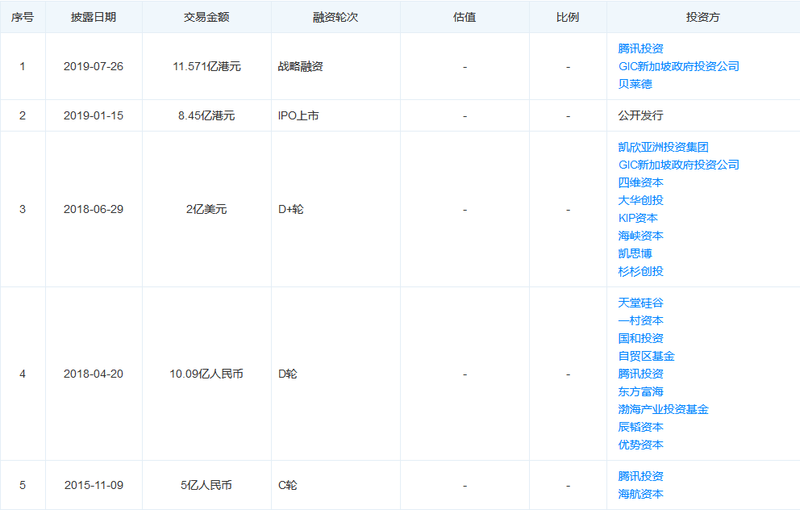
Task: Click the 融资轮次 column header
Action: [336, 17]
